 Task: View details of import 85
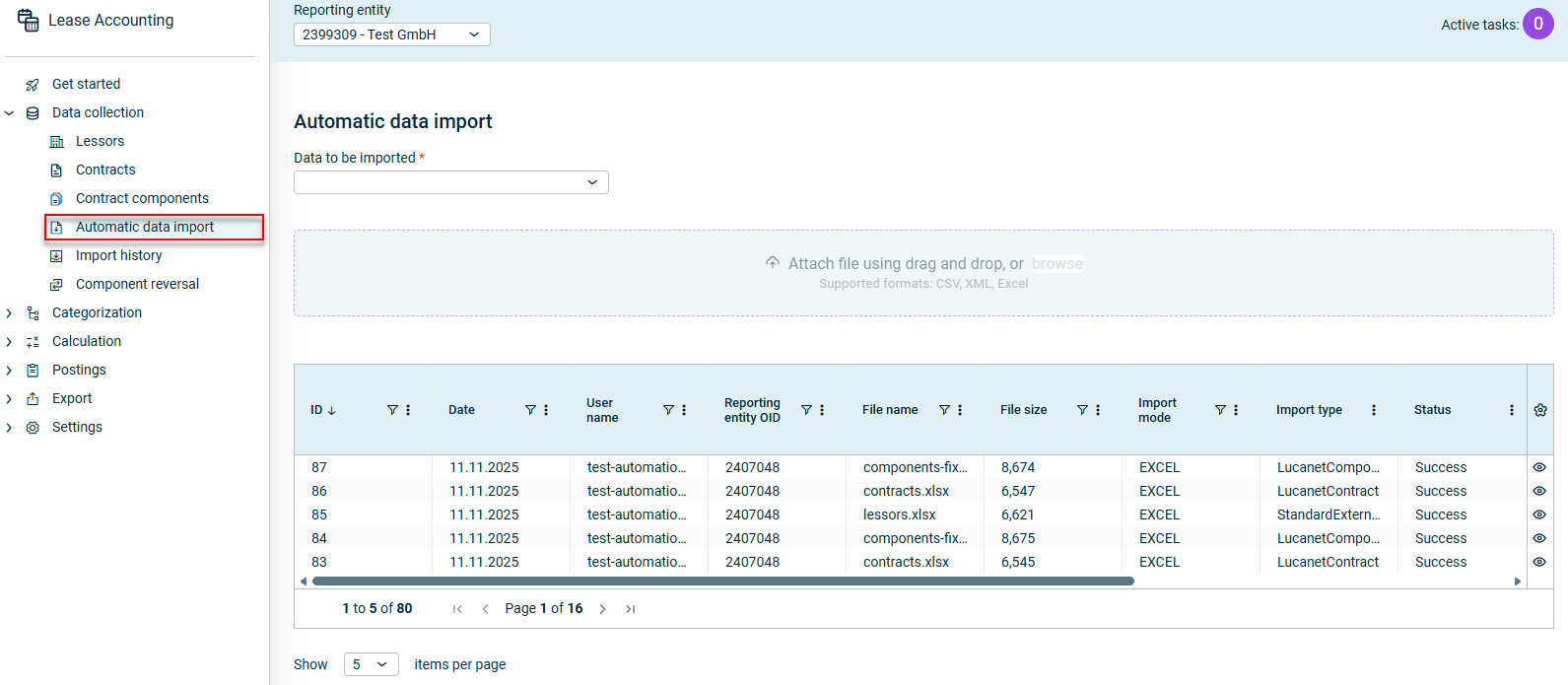(x=1539, y=514)
